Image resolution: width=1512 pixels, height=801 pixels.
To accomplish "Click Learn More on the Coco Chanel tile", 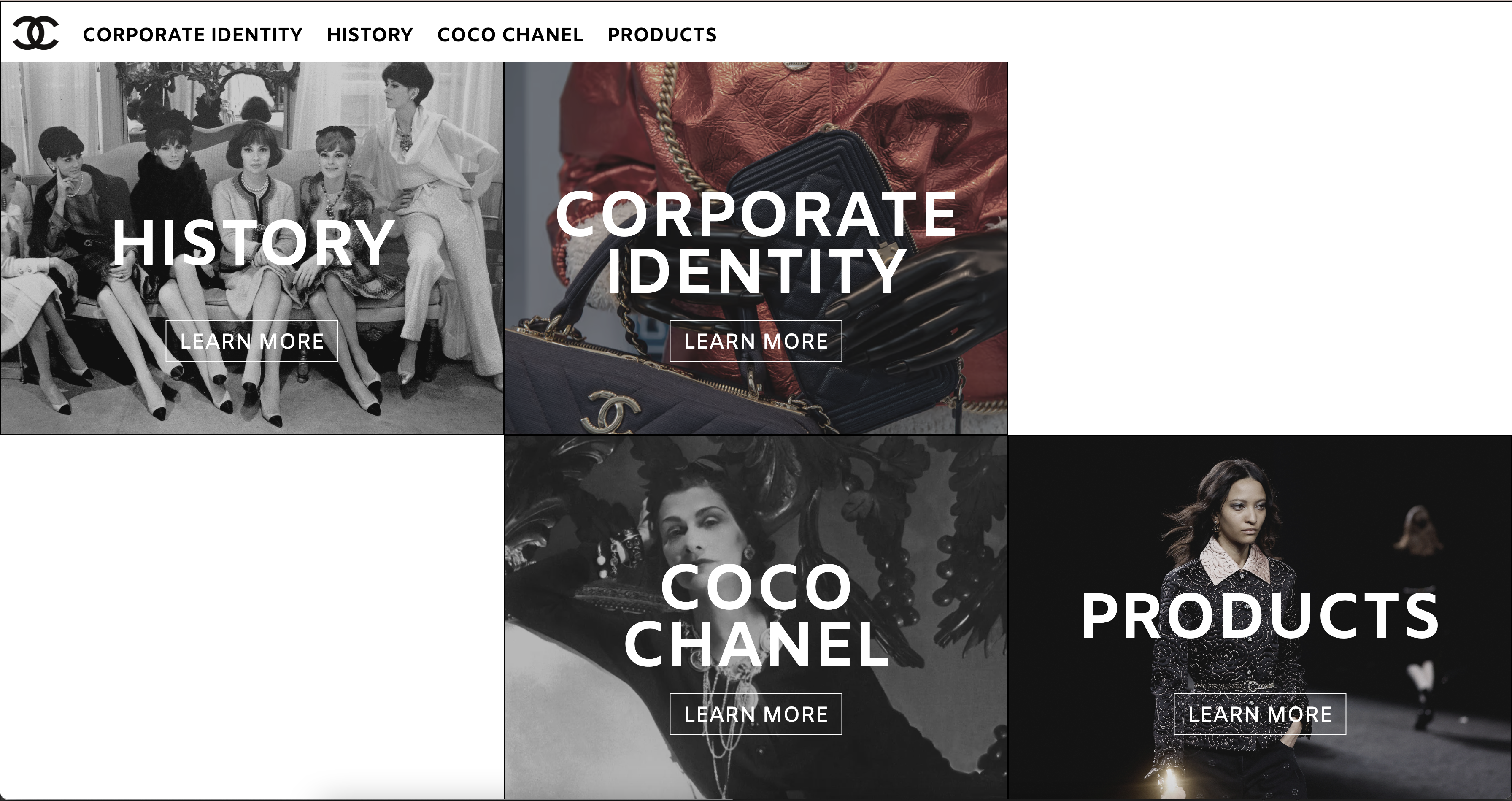I will (x=756, y=714).
